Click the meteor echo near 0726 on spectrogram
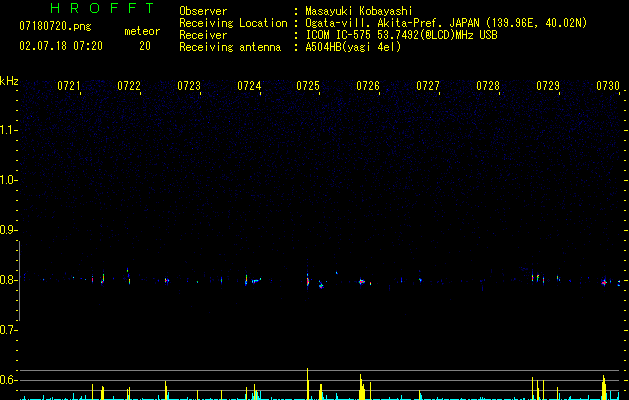 (361, 282)
